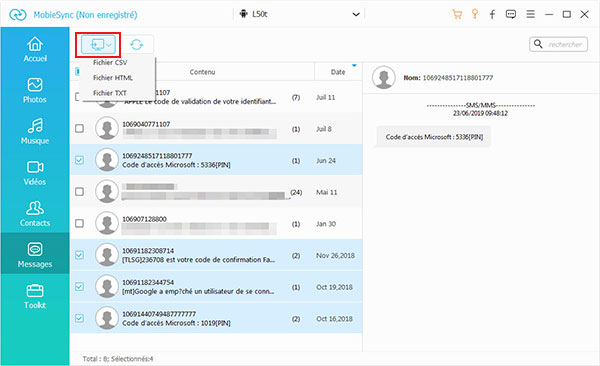Click the key register icon
Image resolution: width=600 pixels, height=366 pixels.
[x=475, y=15]
